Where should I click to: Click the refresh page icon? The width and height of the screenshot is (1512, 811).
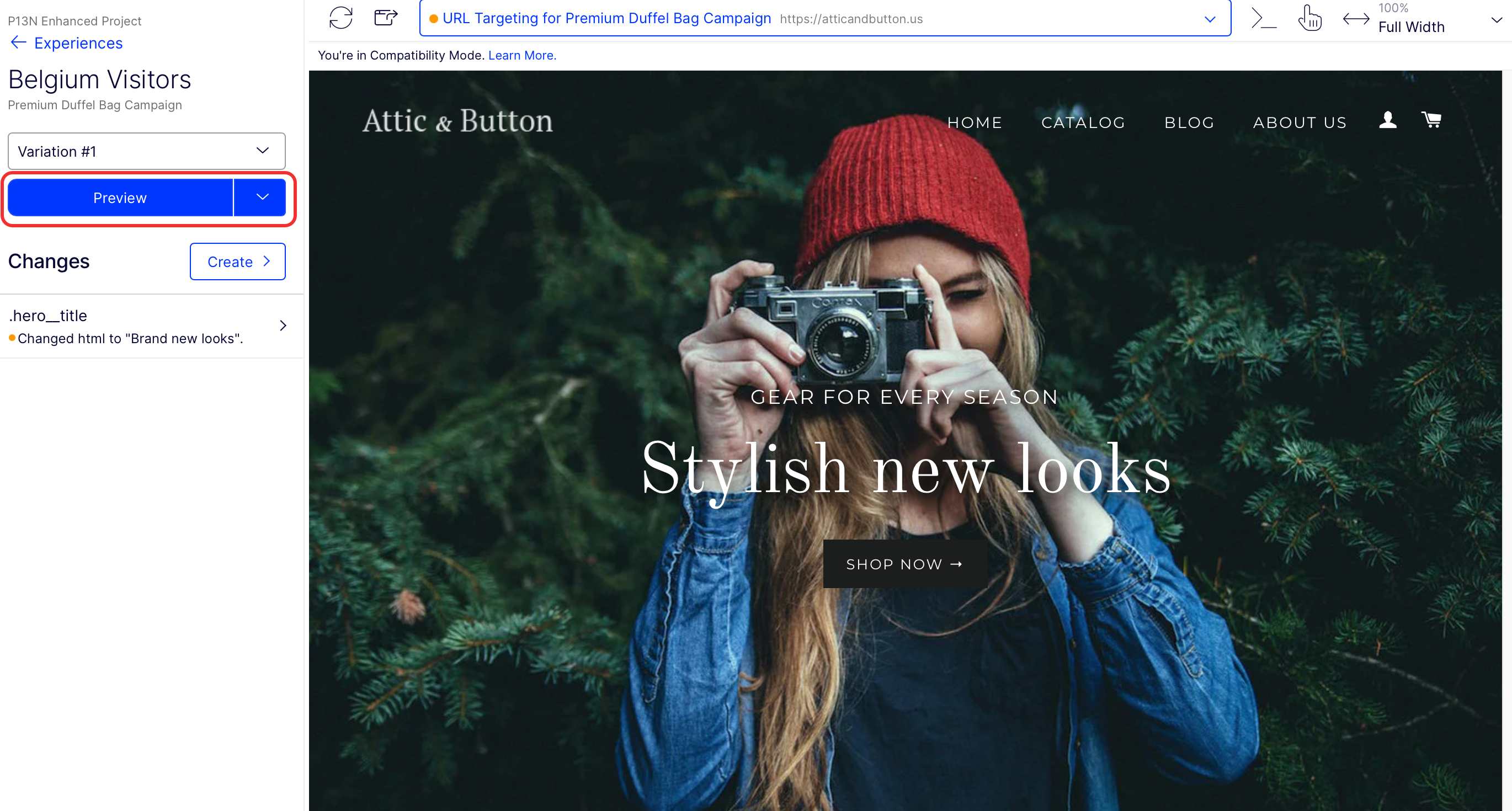[x=340, y=18]
